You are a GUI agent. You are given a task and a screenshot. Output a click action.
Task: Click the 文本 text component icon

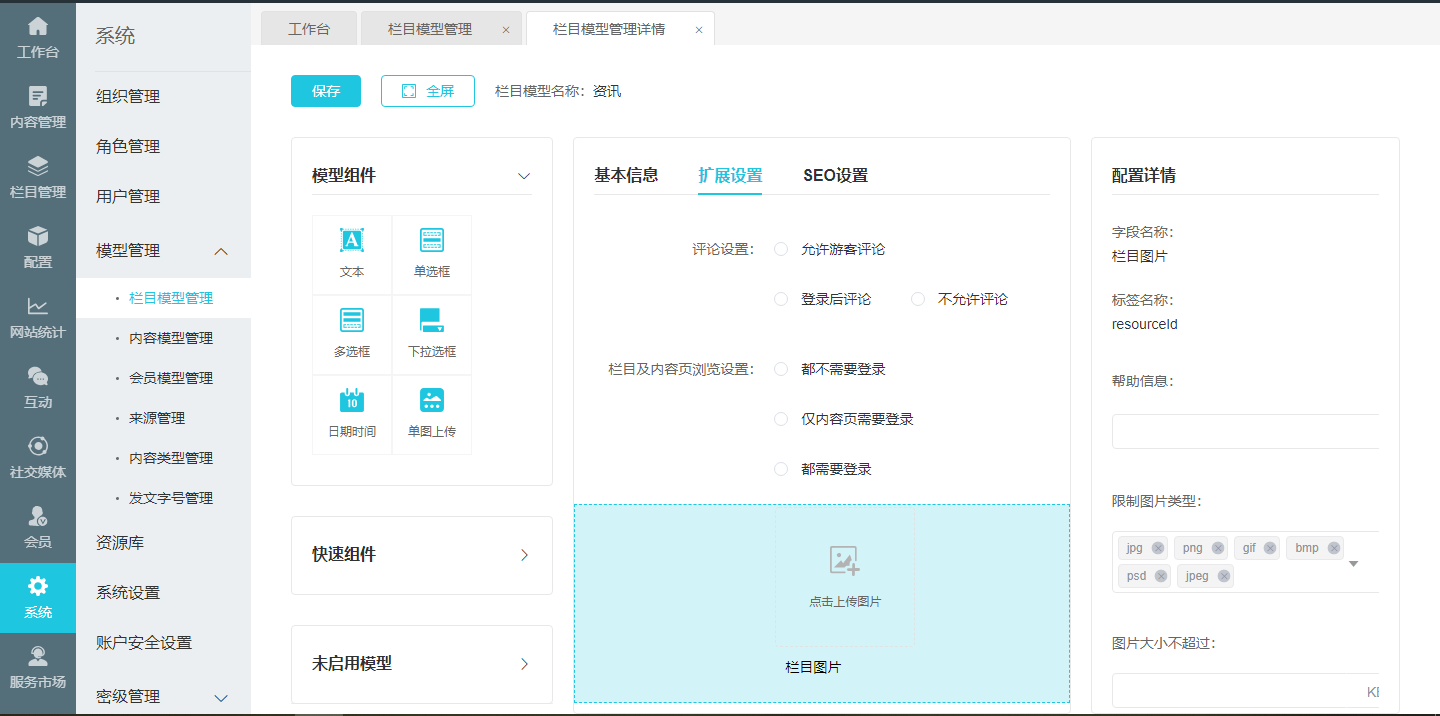pos(351,241)
